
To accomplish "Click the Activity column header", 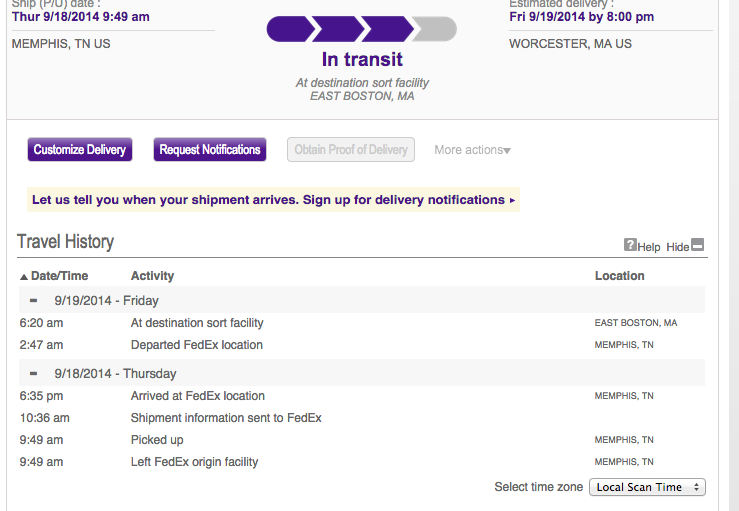I will 152,276.
